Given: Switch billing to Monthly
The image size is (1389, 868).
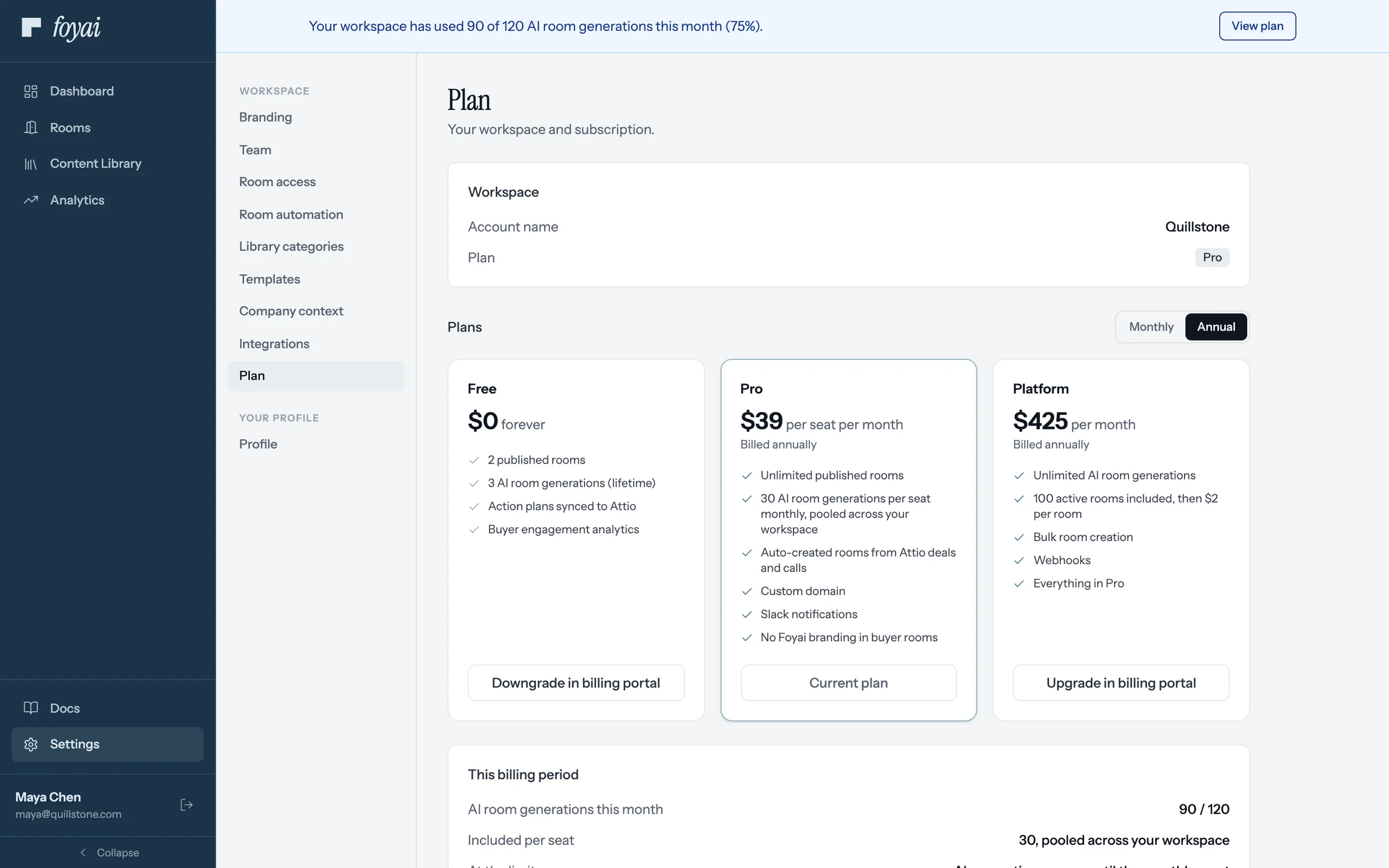Looking at the screenshot, I should (1151, 327).
